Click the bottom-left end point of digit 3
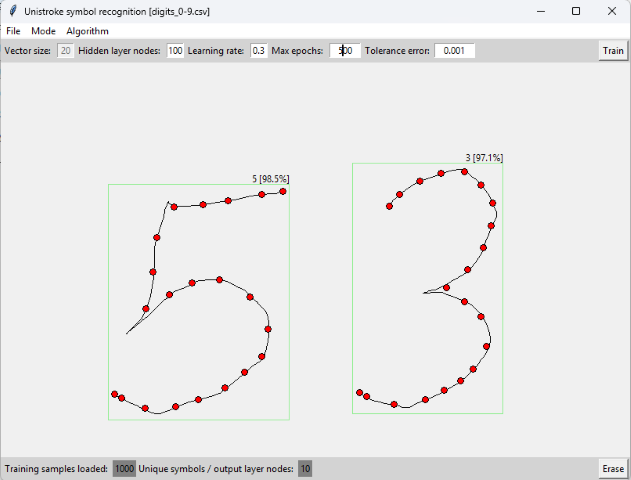Image resolution: width=631 pixels, height=480 pixels. (x=359, y=393)
